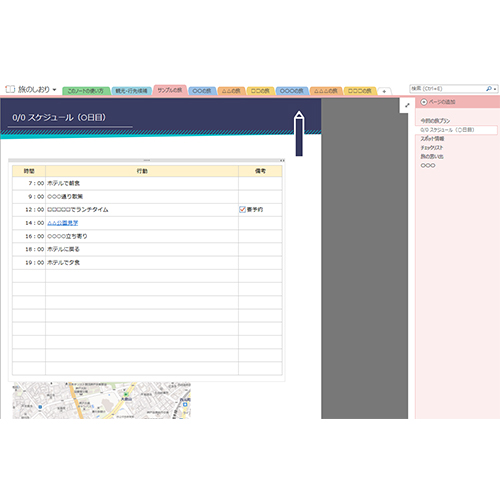The height and width of the screenshot is (500, 500).
Task: Toggle full page view expand icon
Action: (x=407, y=105)
